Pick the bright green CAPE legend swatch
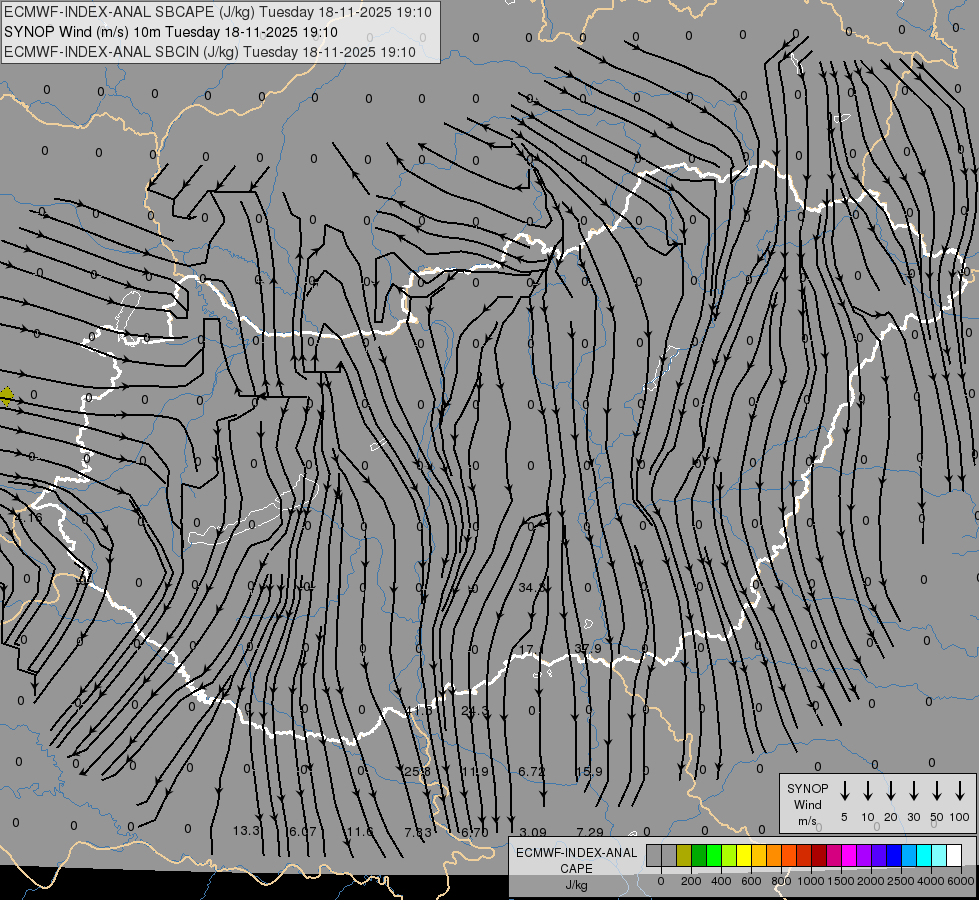Image resolution: width=979 pixels, height=900 pixels. 714,855
